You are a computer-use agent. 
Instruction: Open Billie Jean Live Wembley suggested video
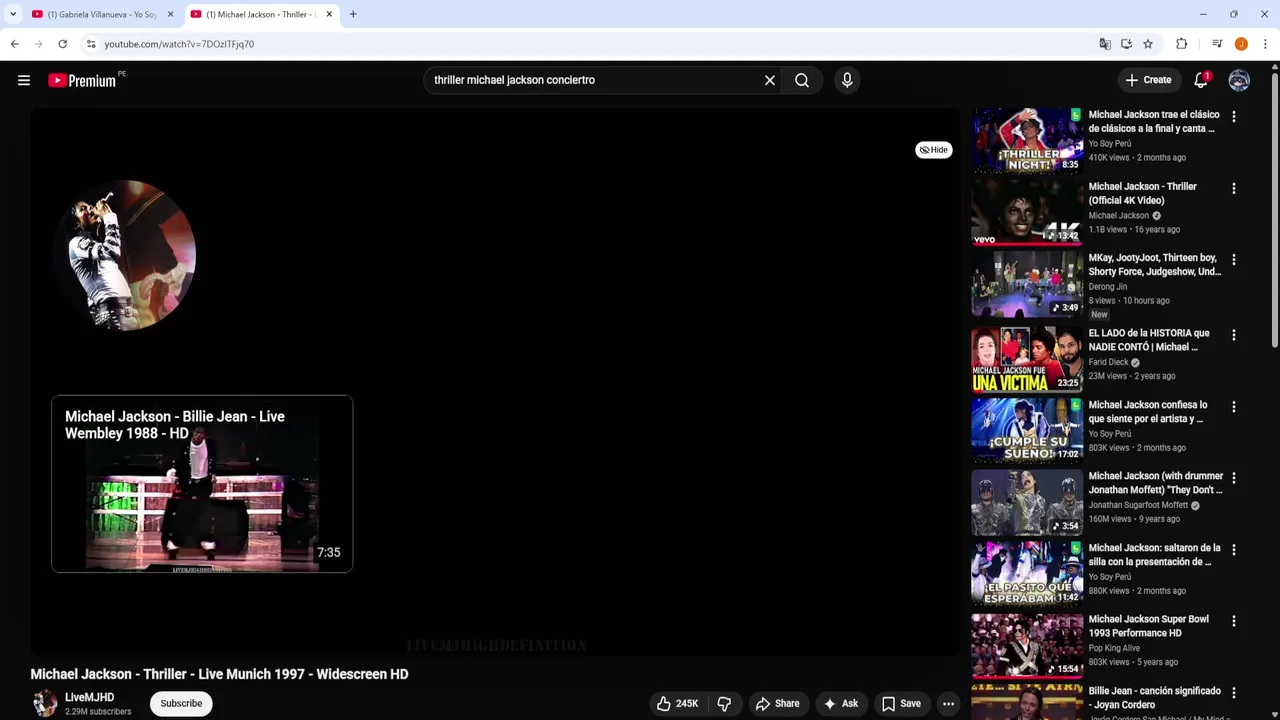(x=202, y=484)
